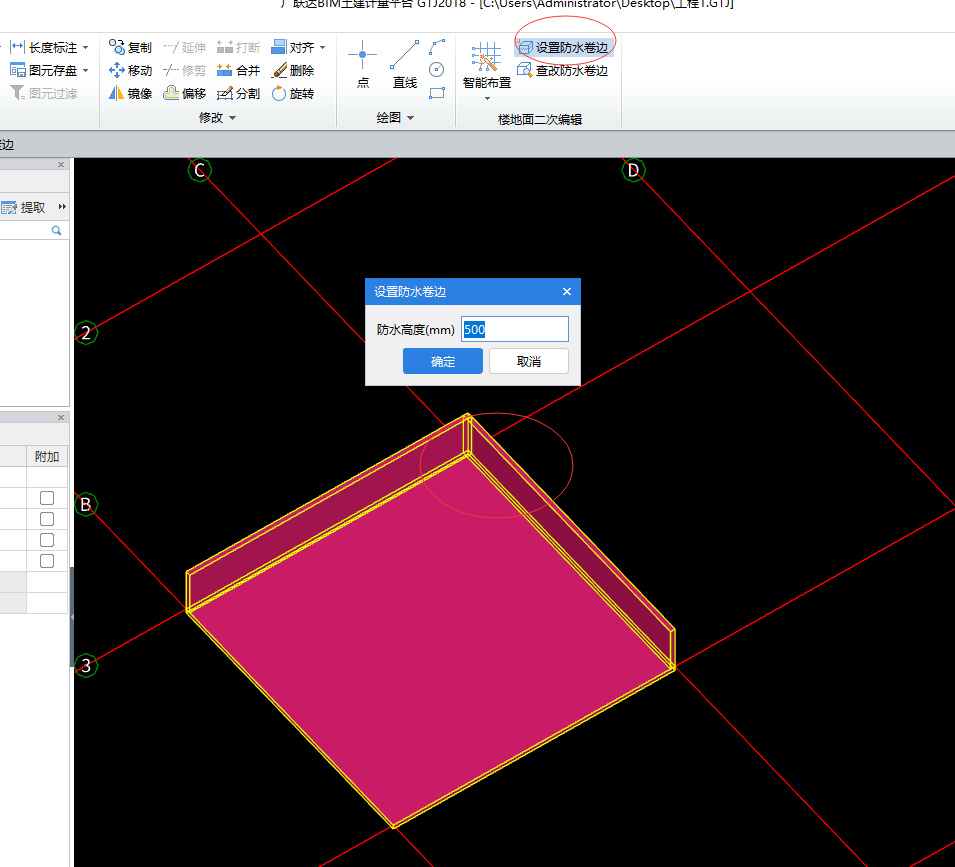The width and height of the screenshot is (955, 867).
Task: Tick the fourth 附加 checkbox
Action: pos(47,561)
